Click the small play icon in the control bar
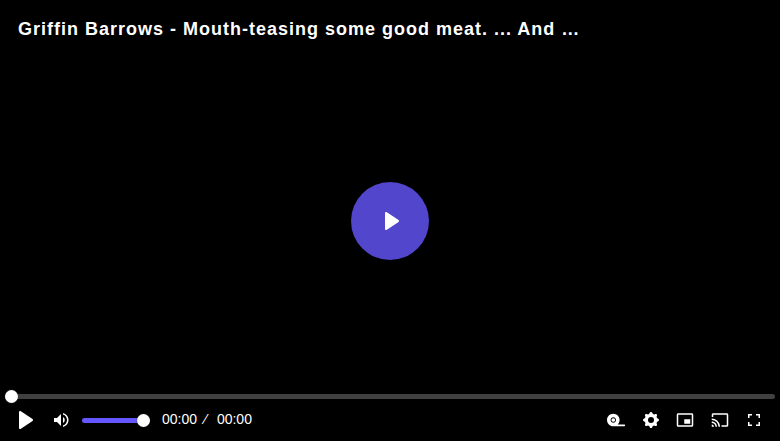780x441 pixels. tap(25, 420)
